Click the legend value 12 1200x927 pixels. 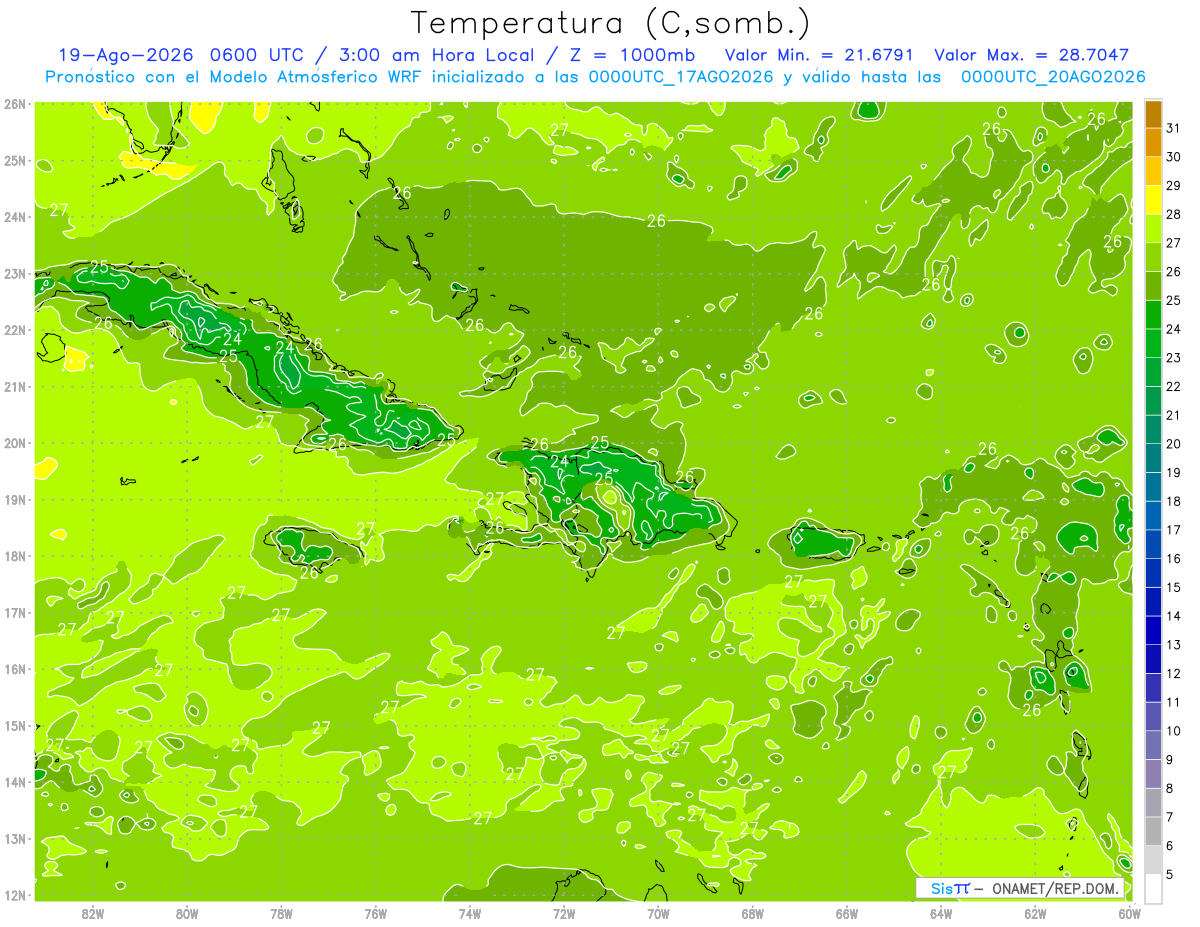tap(1174, 673)
